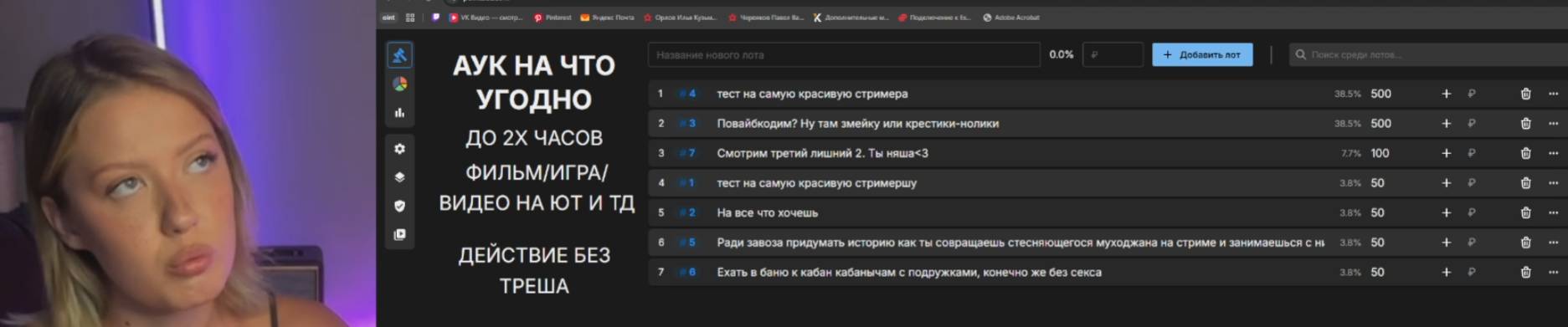Open the auction hammer sidebar icon
Screen dimensions: 1568x327
(400, 55)
